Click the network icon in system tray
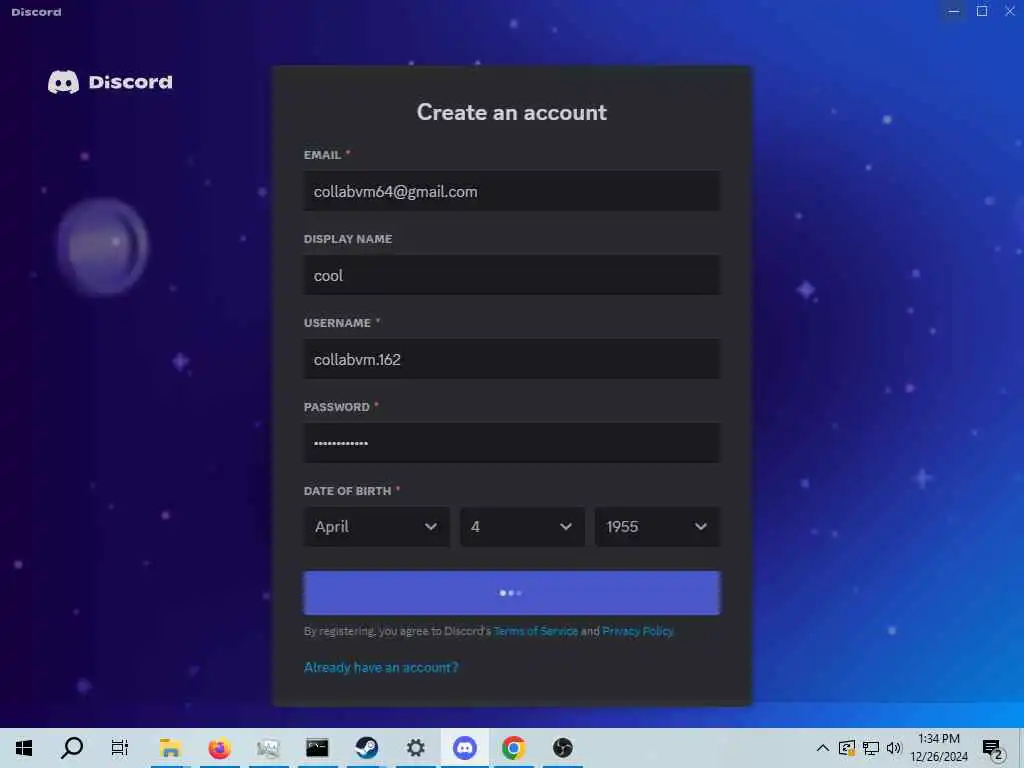The height and width of the screenshot is (768, 1024). [871, 748]
